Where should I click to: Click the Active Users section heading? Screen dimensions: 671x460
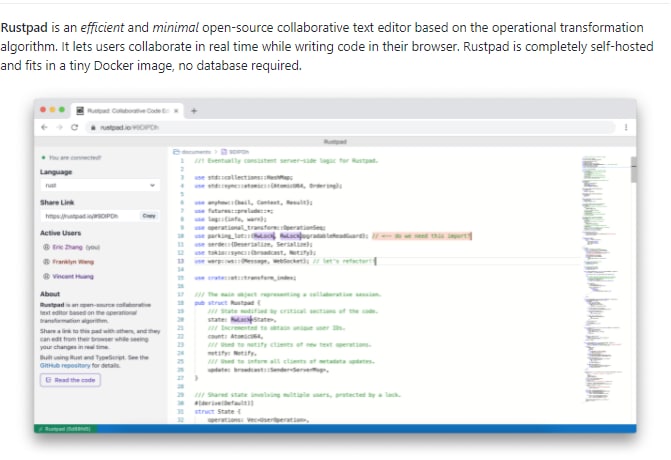pyautogui.click(x=60, y=233)
